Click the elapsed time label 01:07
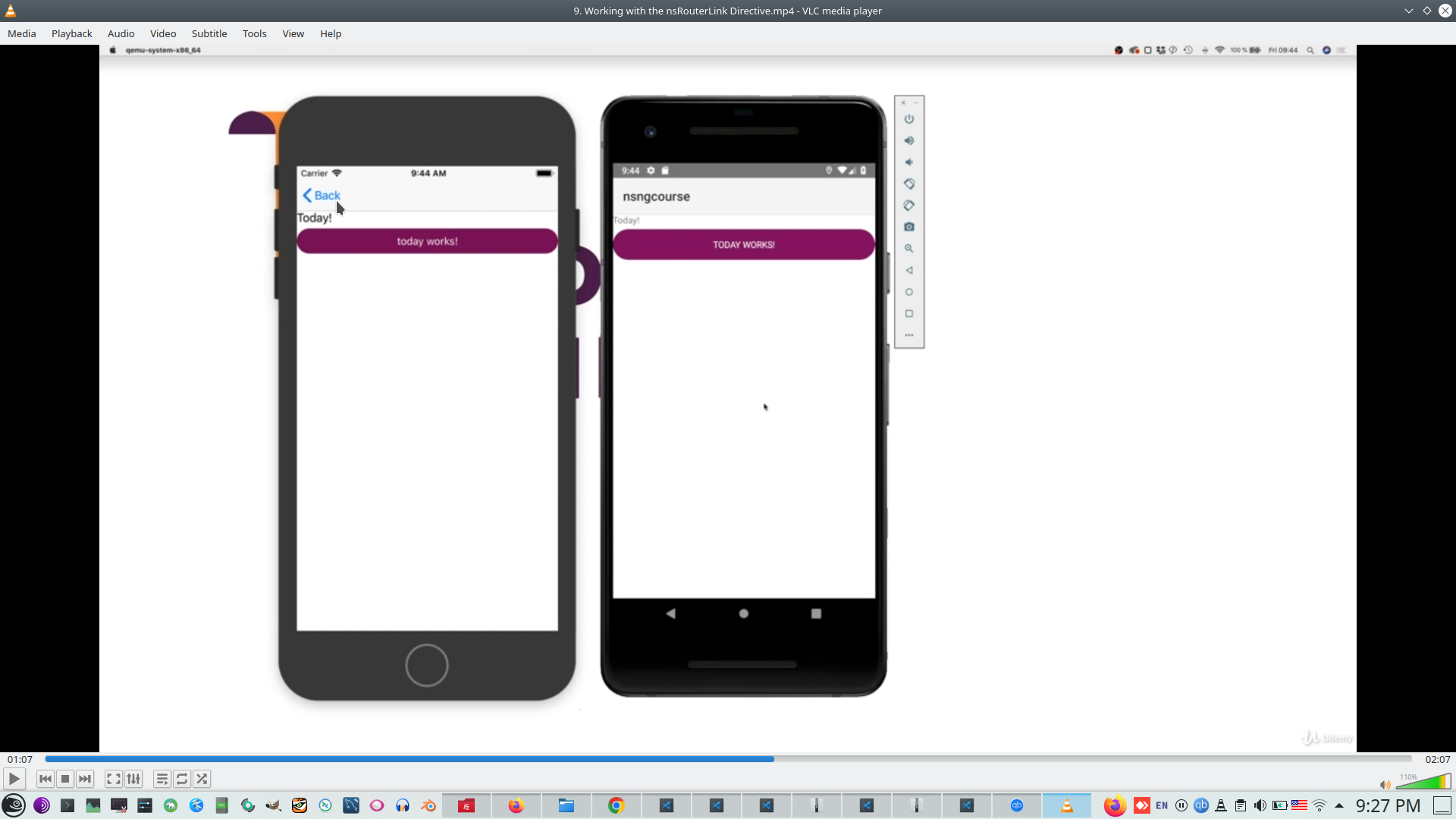The height and width of the screenshot is (819, 1456). point(20,759)
